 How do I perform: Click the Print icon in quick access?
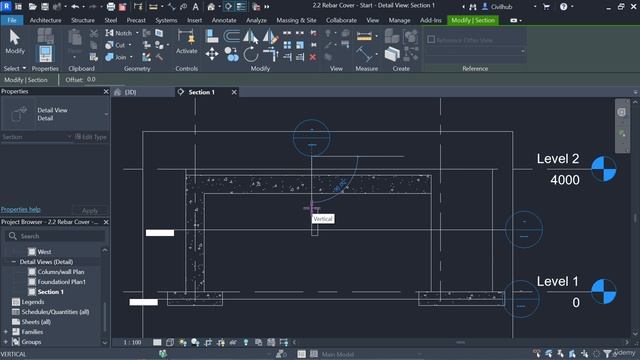pos(111,7)
